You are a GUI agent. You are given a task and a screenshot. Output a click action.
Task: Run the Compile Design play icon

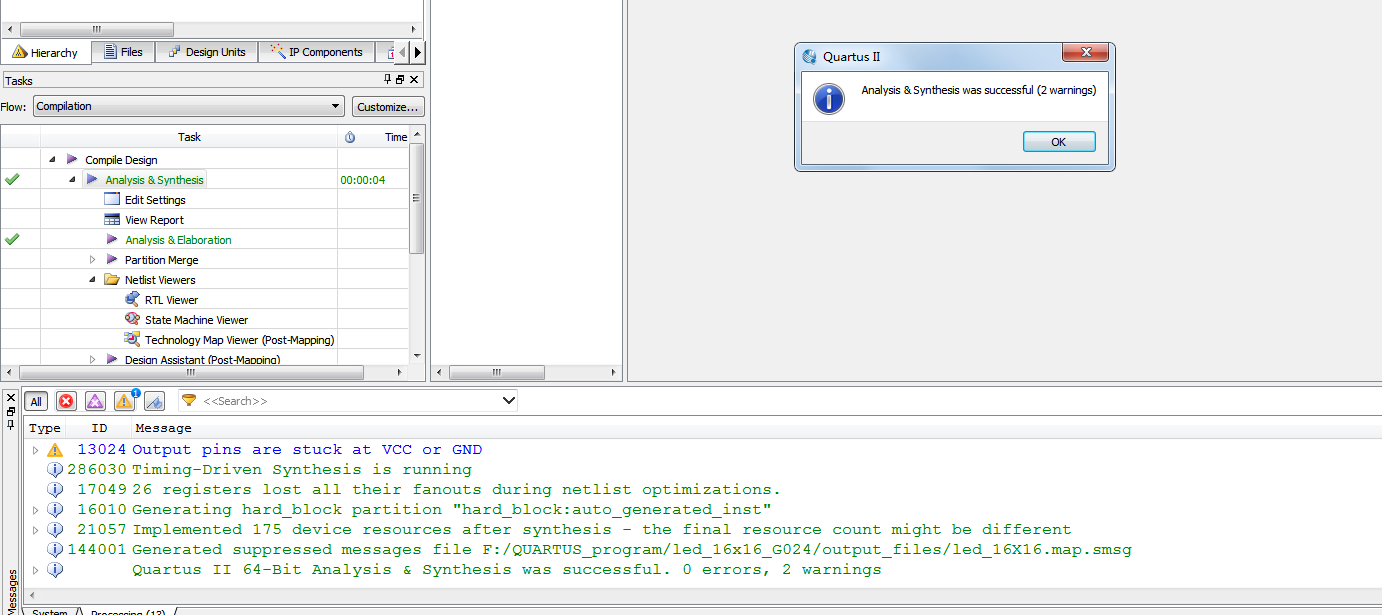click(x=72, y=159)
